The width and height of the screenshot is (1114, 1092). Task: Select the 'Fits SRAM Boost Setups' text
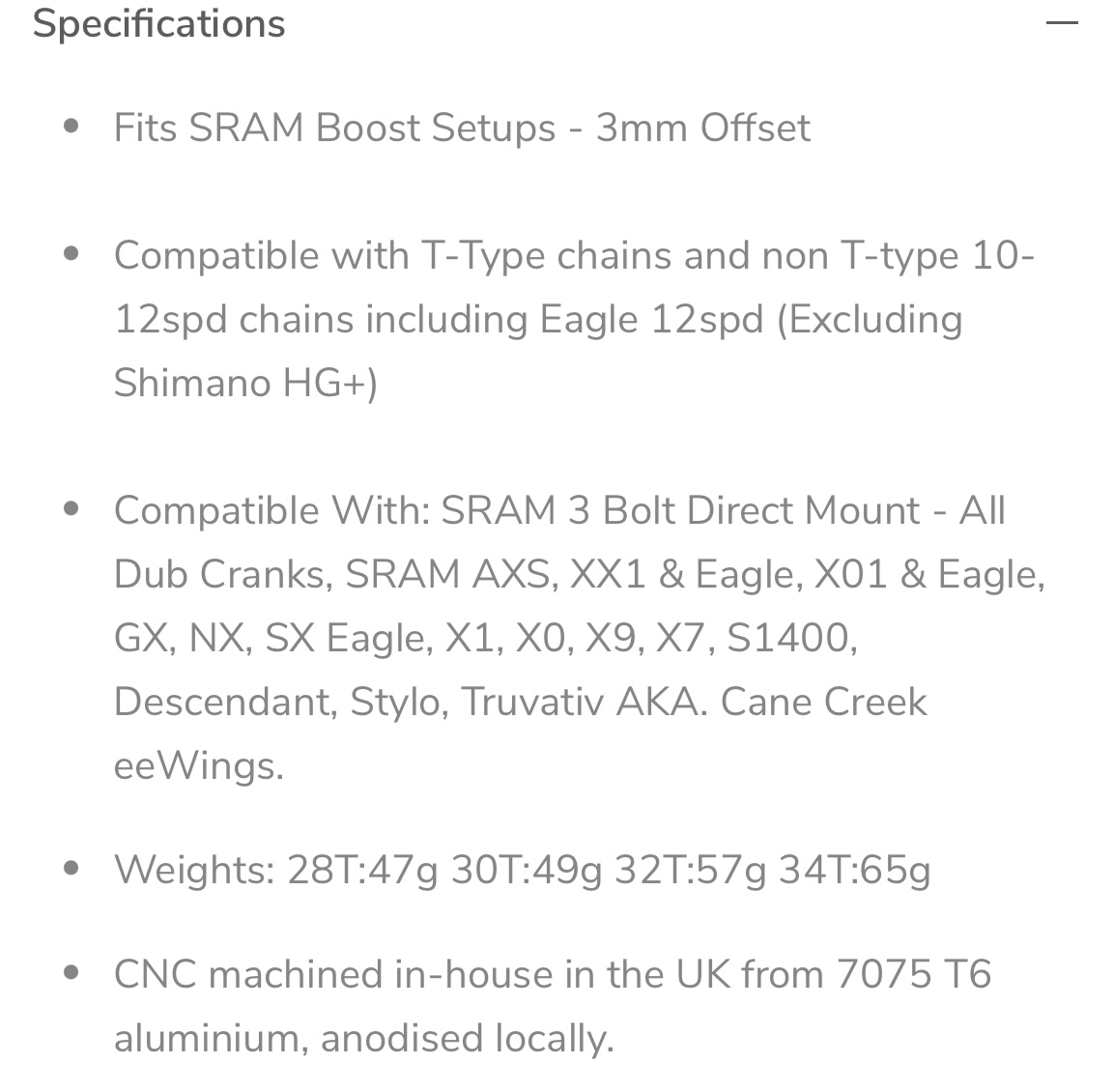tap(334, 128)
